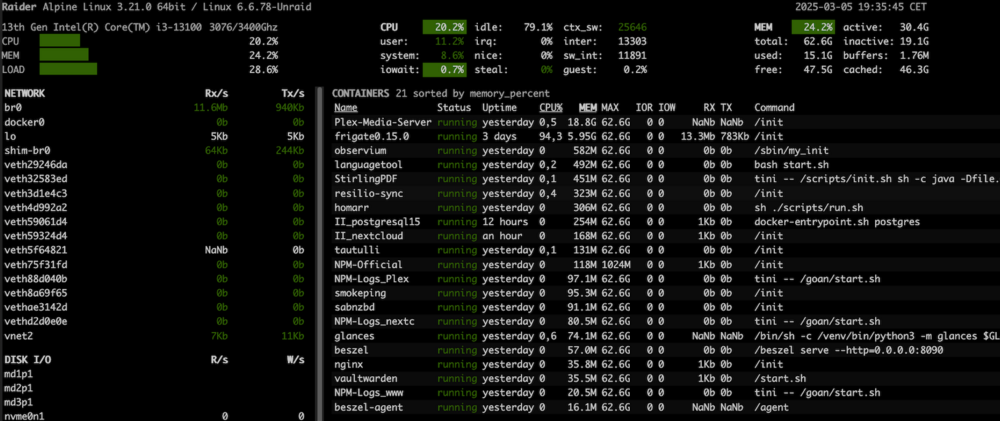Click the highlighted iowait 0.7% value
This screenshot has height=421, width=1000.
444,69
